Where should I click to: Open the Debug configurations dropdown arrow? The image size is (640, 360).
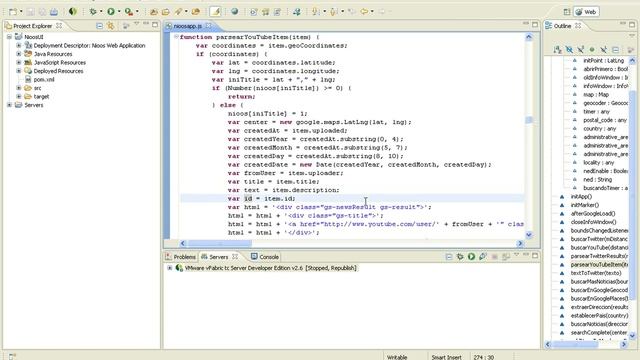coord(101,12)
